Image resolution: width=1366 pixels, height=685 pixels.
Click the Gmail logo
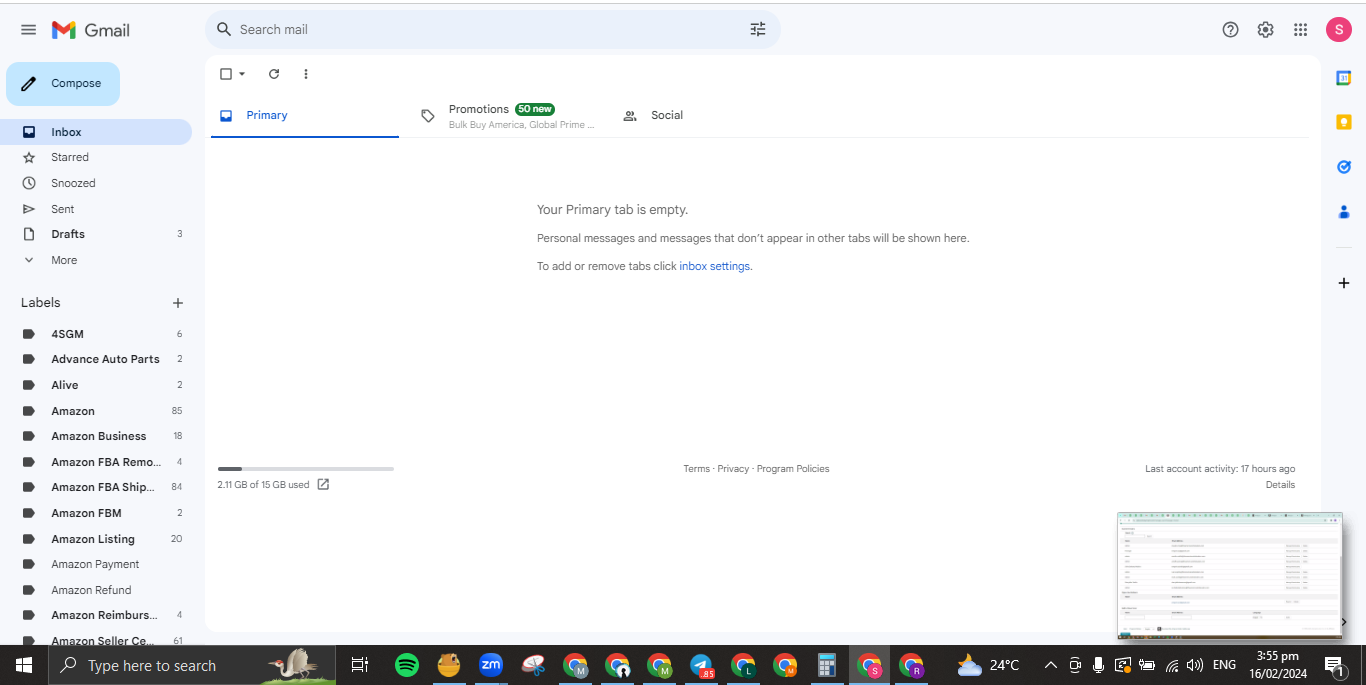click(91, 30)
